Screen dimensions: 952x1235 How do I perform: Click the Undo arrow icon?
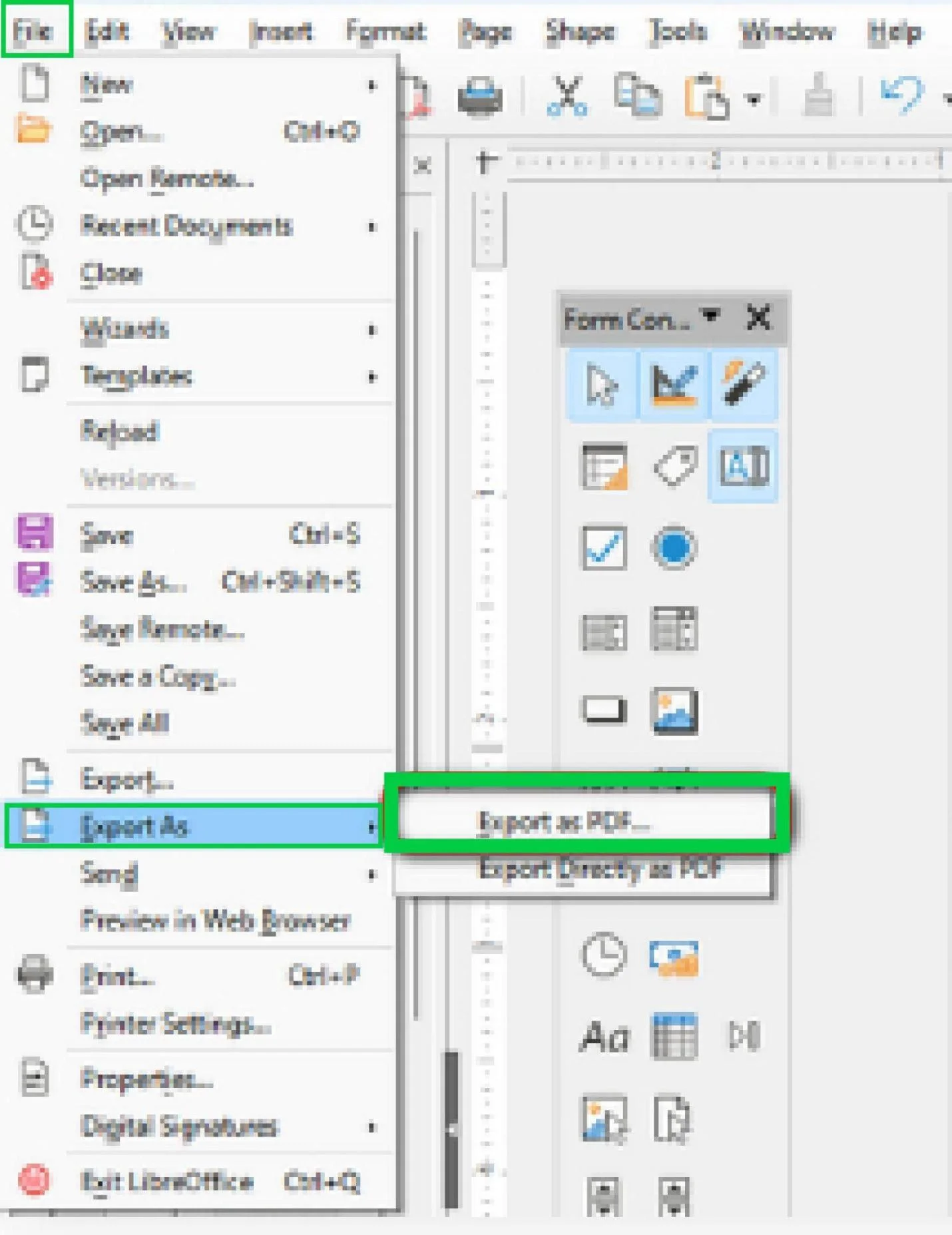[x=902, y=96]
